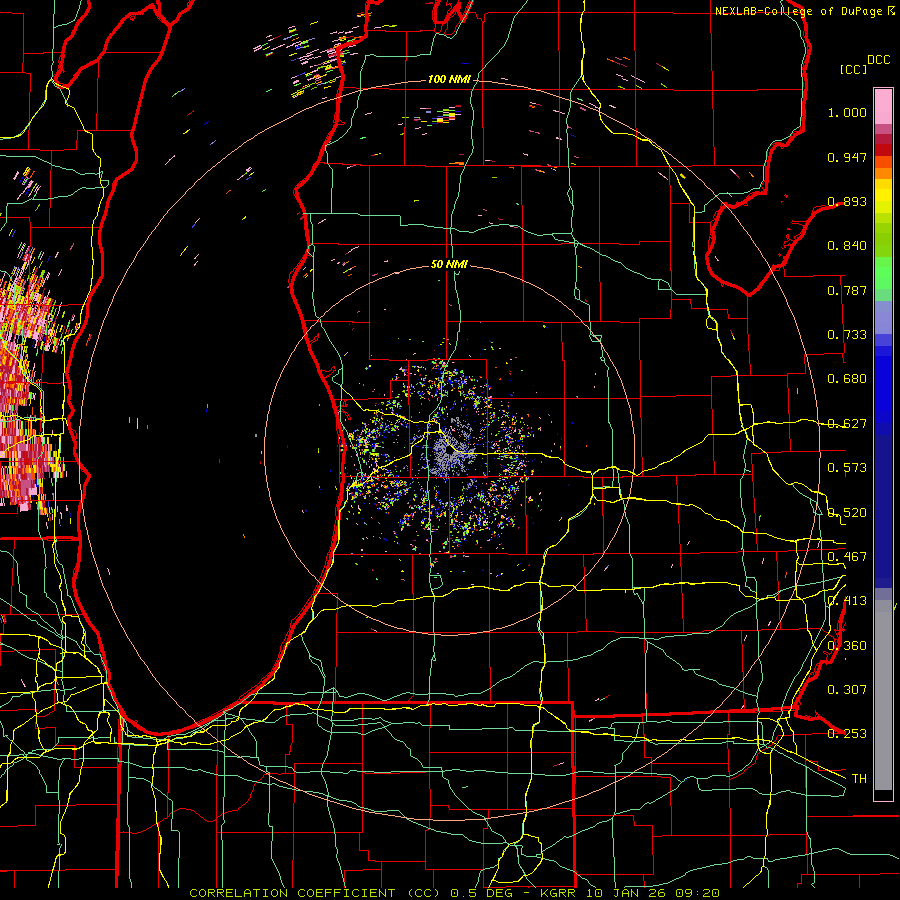Image resolution: width=900 pixels, height=900 pixels.
Task: Click the 1.000 legend value
Action: click(x=847, y=112)
